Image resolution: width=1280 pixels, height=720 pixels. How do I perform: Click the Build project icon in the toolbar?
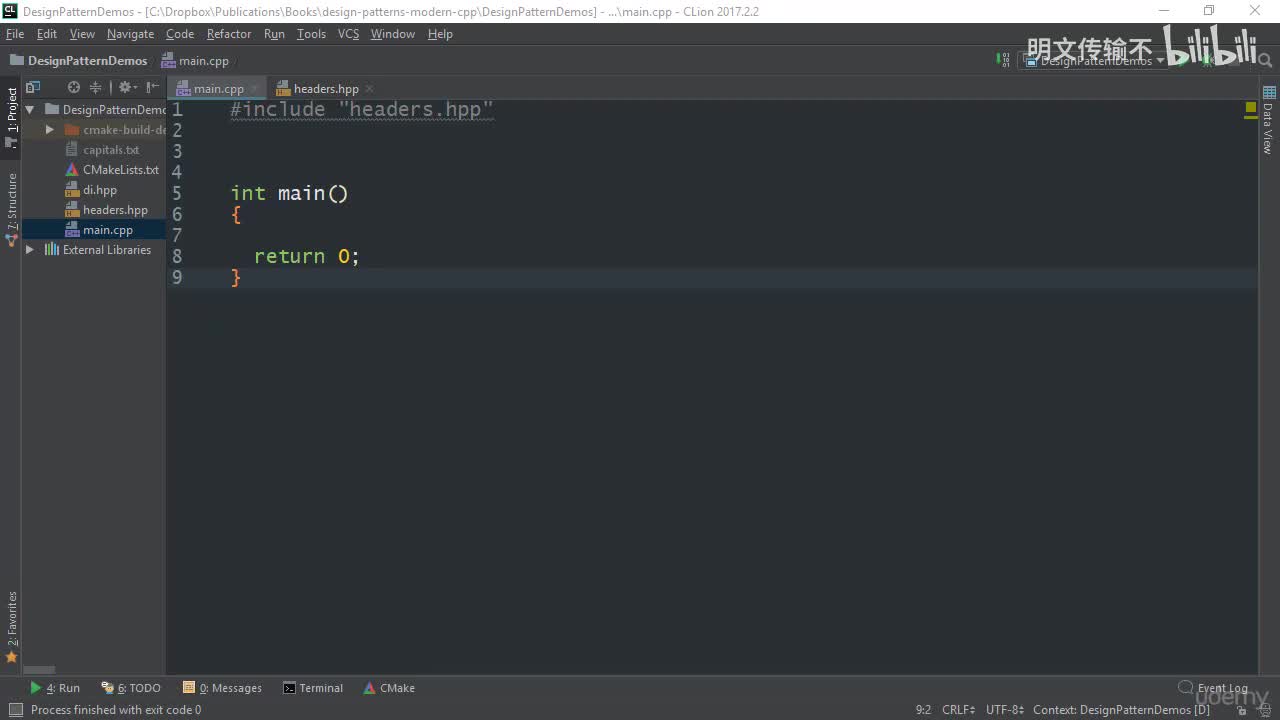pyautogui.click(x=1003, y=60)
